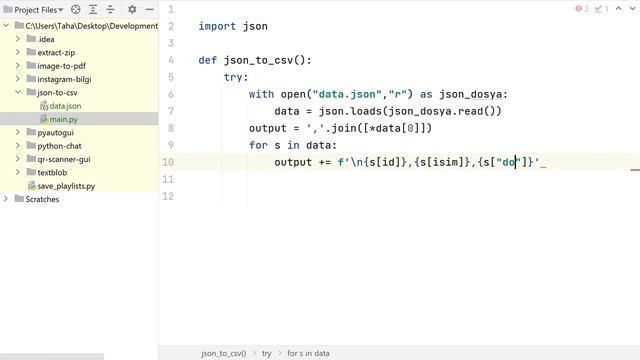Image resolution: width=640 pixels, height=360 pixels.
Task: Go to previous highlighted error arrow
Action: (x=619, y=9)
